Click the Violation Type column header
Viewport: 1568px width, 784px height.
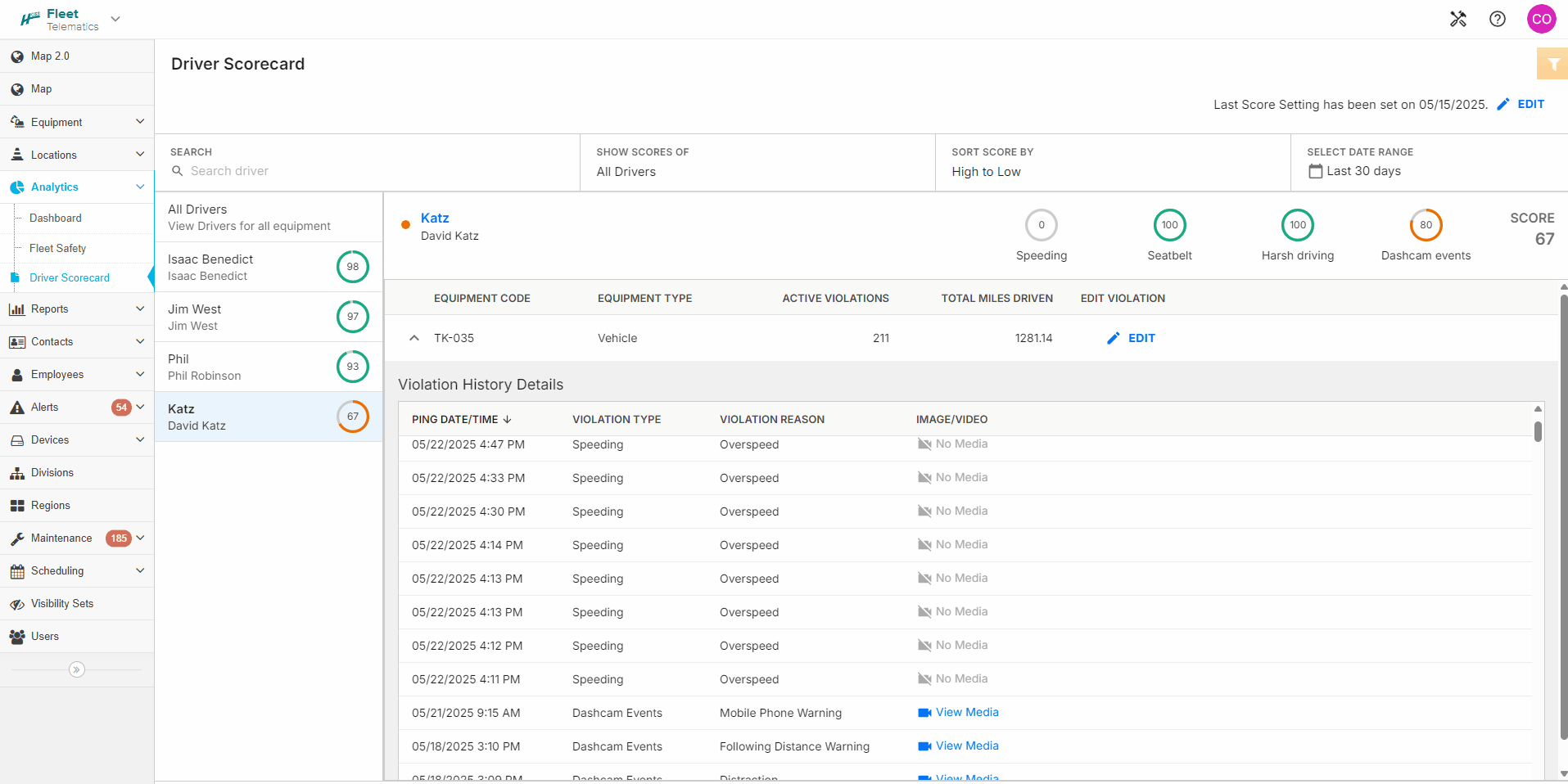coord(617,420)
